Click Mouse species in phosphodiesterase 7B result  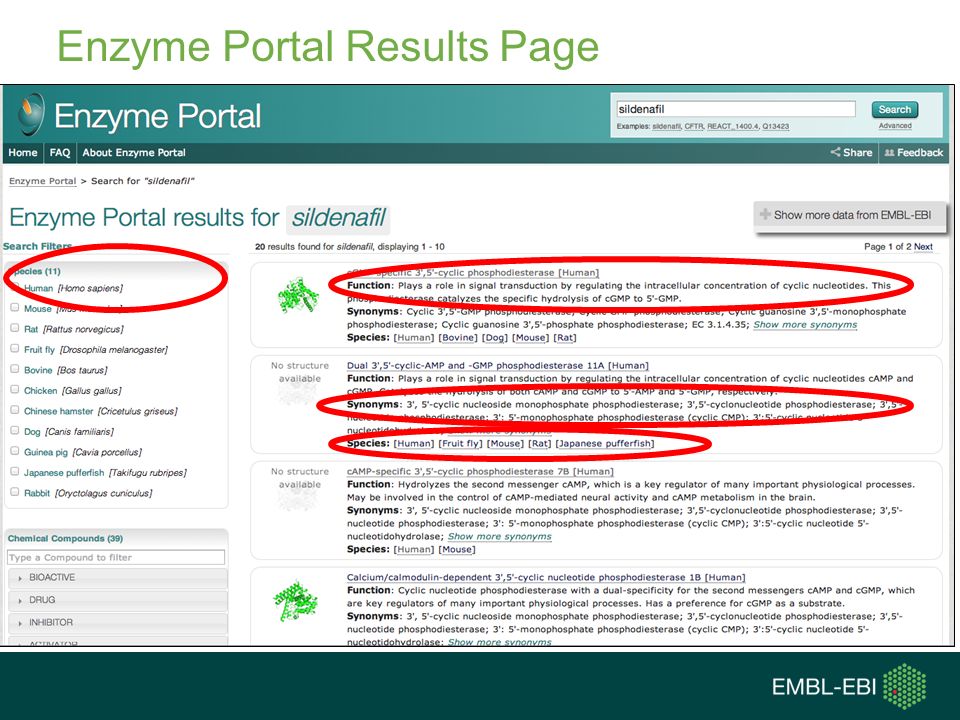(457, 549)
